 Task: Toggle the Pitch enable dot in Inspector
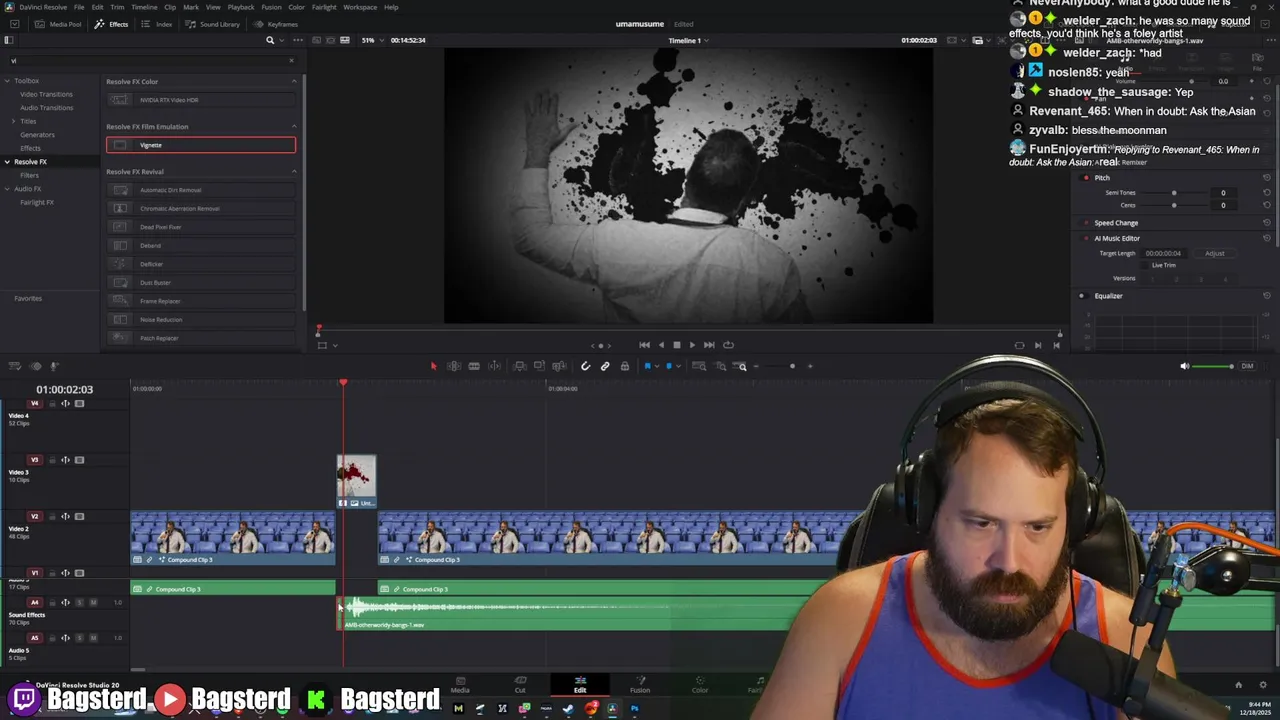click(x=1086, y=178)
